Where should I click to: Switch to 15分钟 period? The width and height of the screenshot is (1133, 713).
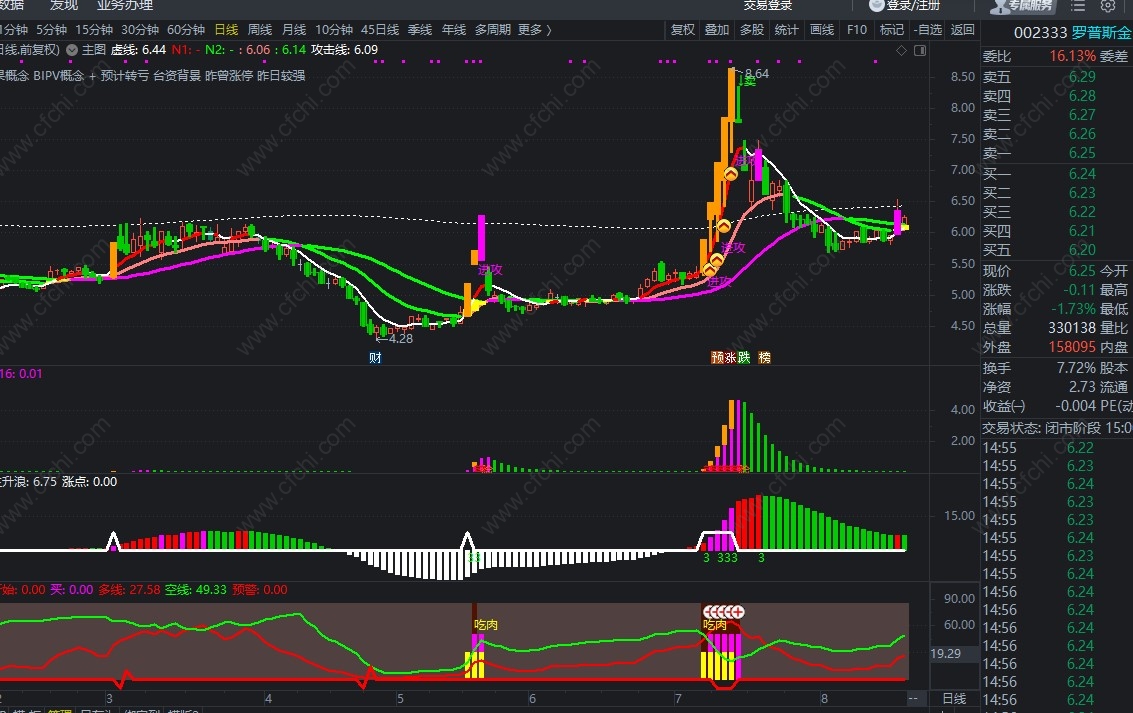pos(94,30)
